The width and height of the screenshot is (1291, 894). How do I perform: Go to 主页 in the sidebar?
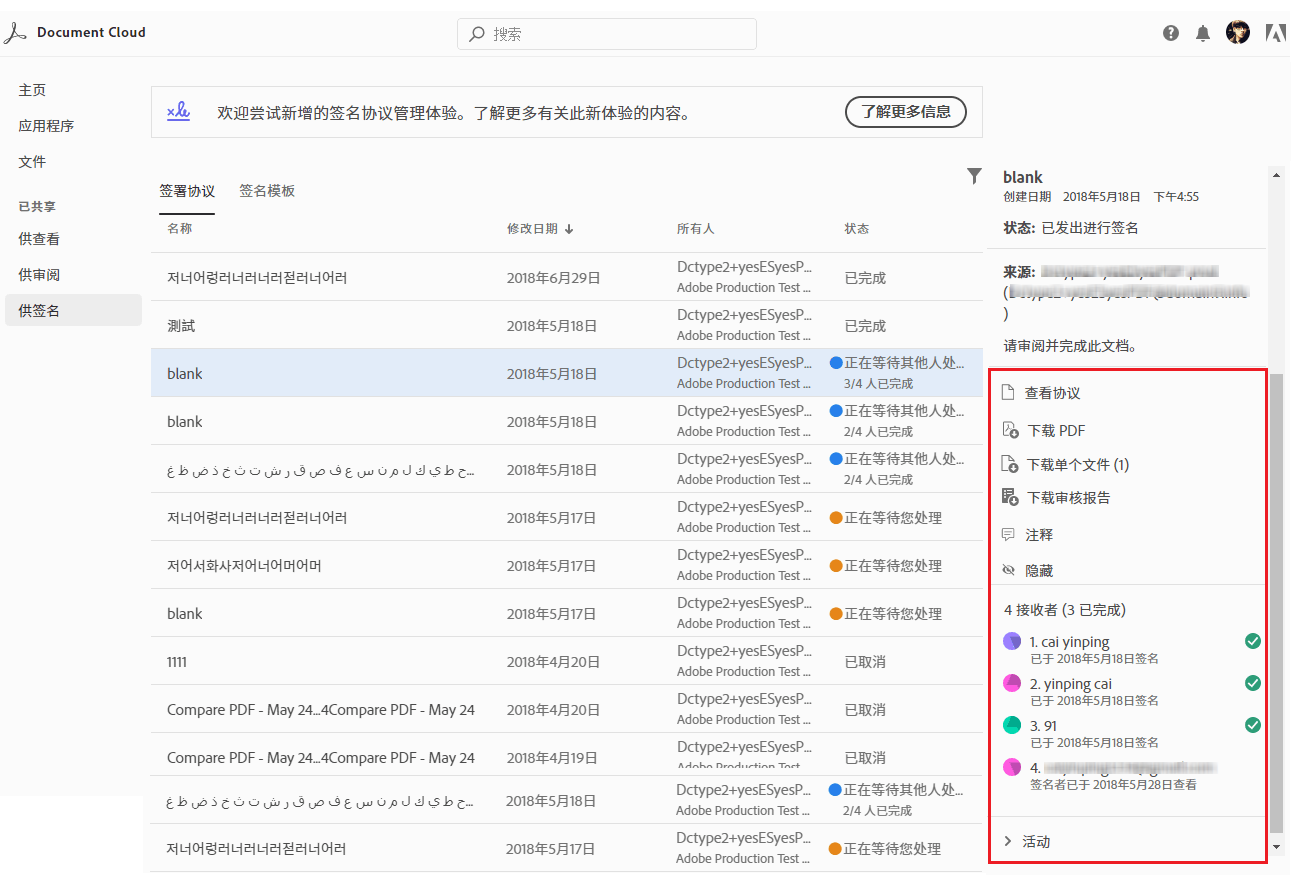[32, 90]
